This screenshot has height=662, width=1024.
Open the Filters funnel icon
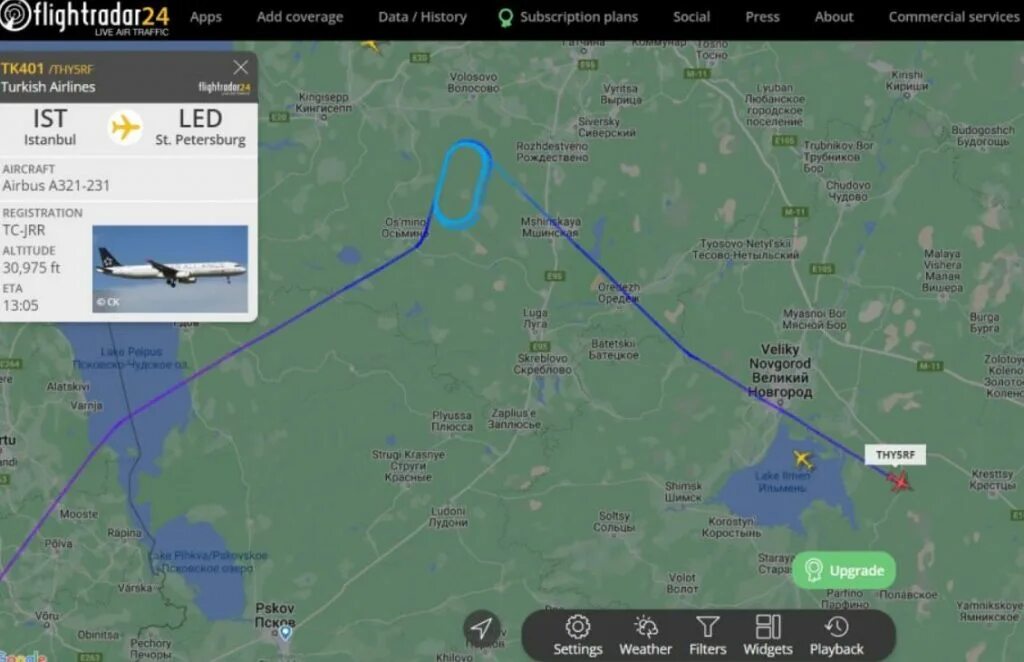point(707,635)
